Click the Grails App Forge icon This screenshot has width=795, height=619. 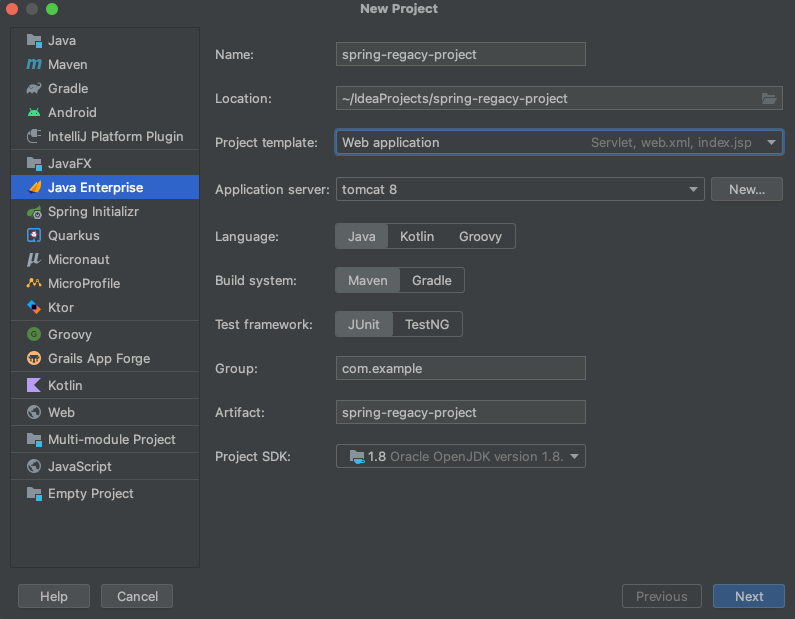click(34, 358)
